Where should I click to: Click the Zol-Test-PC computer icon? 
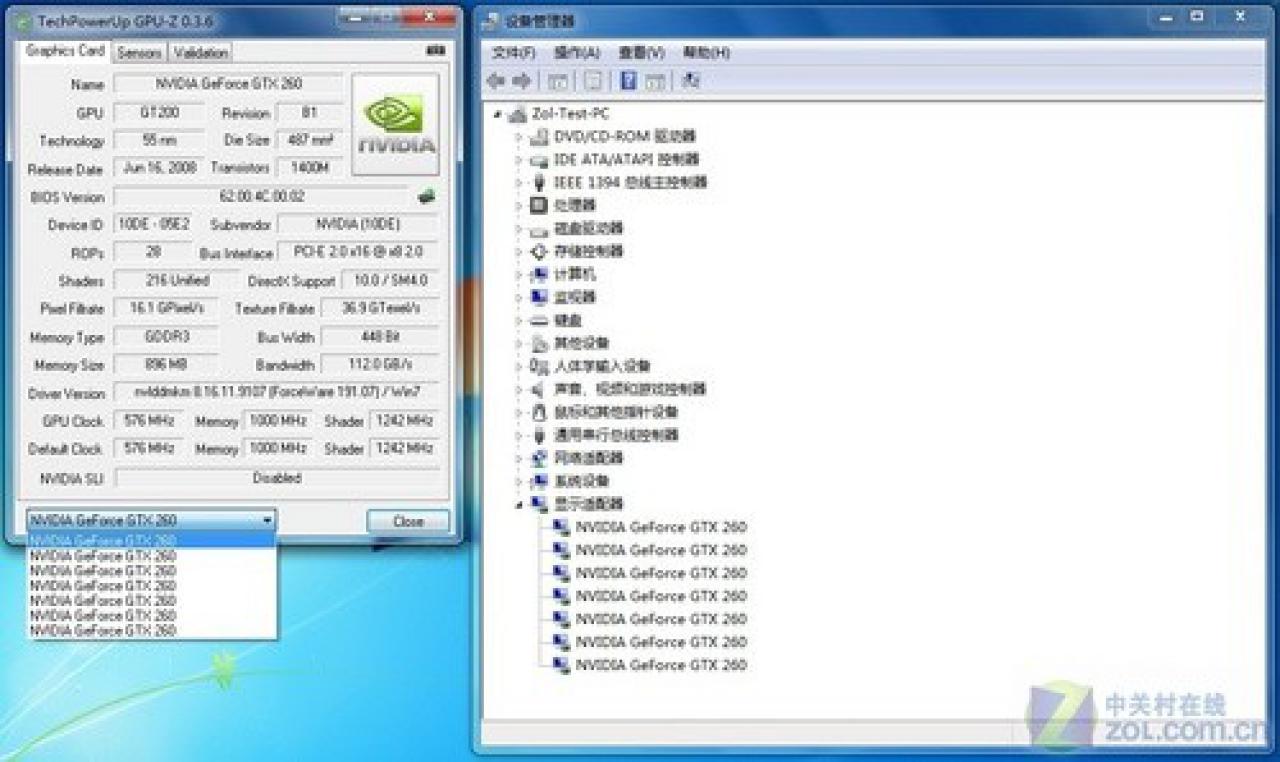click(517, 114)
